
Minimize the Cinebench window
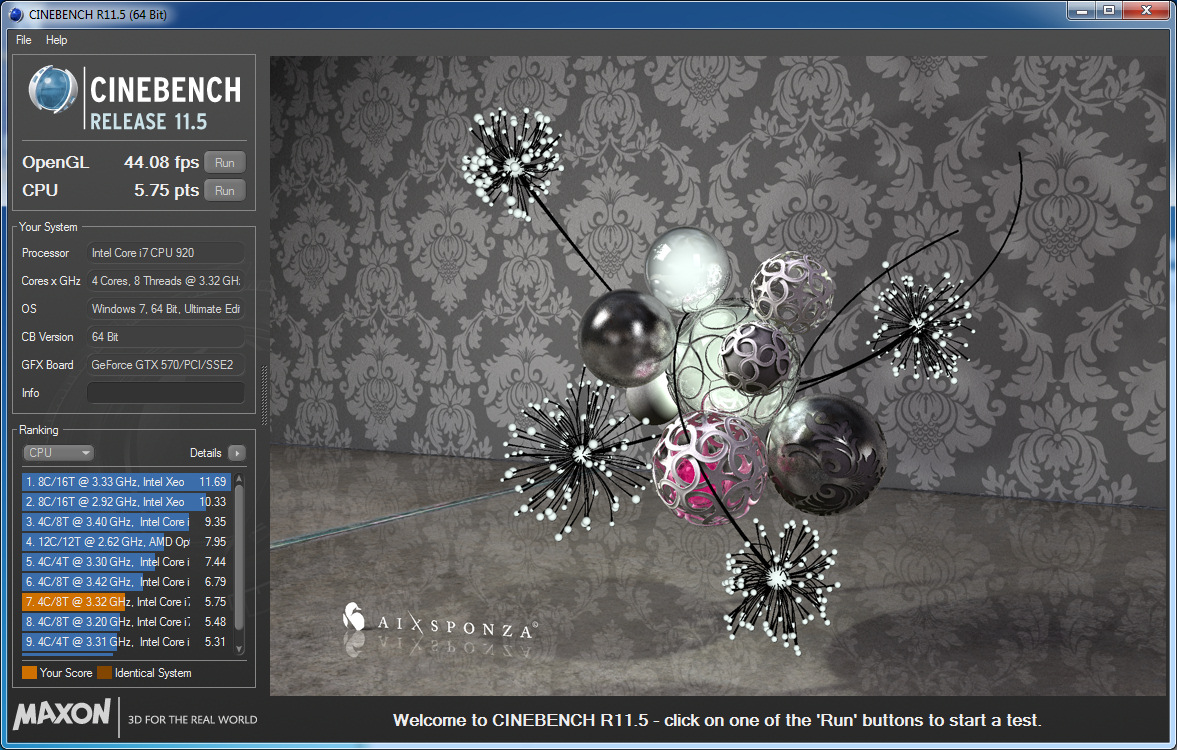1082,10
